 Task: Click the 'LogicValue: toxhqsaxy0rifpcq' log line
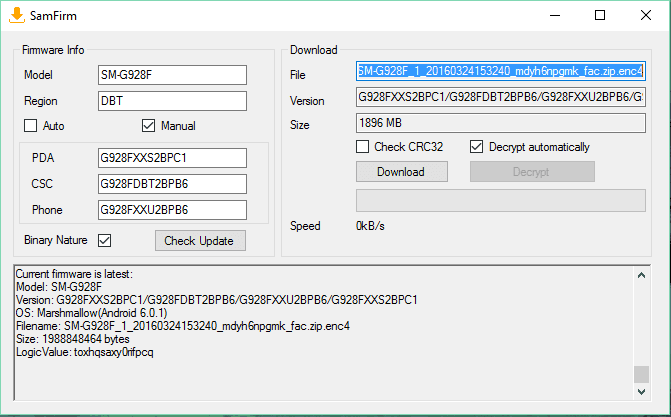[84, 352]
